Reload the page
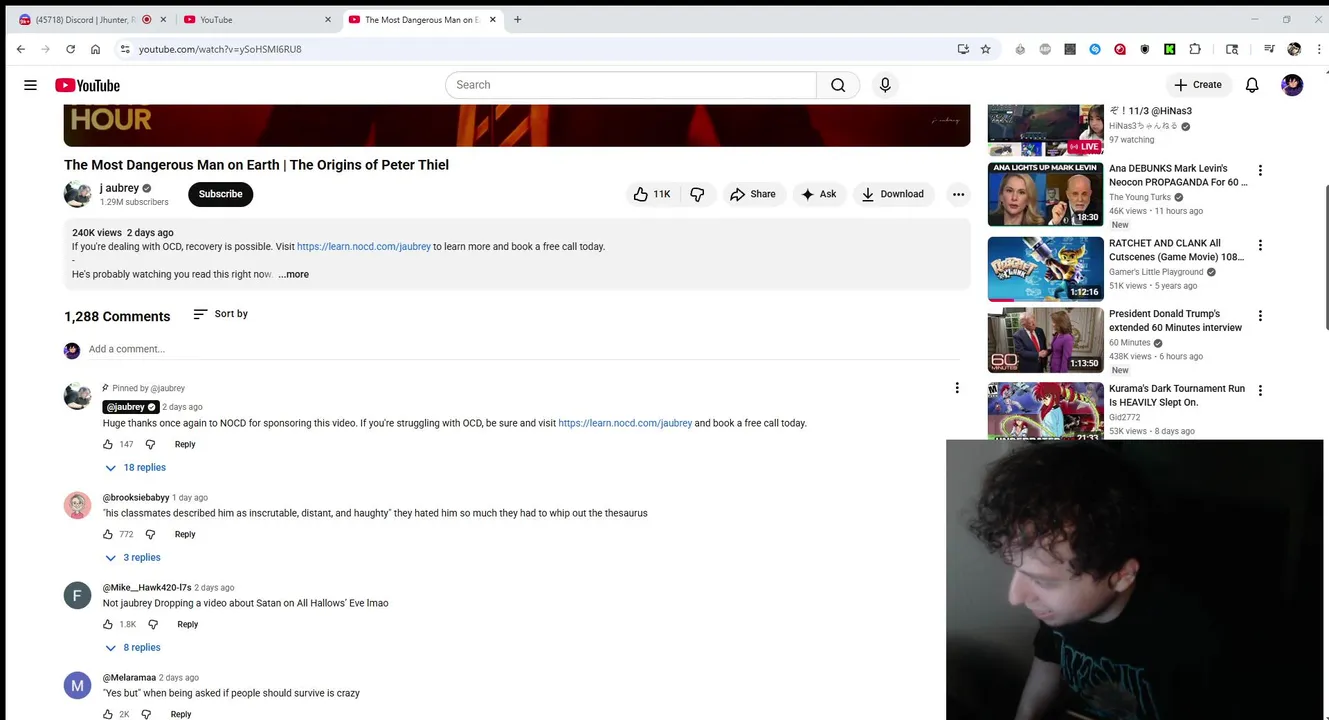Viewport: 1329px width, 720px height. [x=70, y=49]
